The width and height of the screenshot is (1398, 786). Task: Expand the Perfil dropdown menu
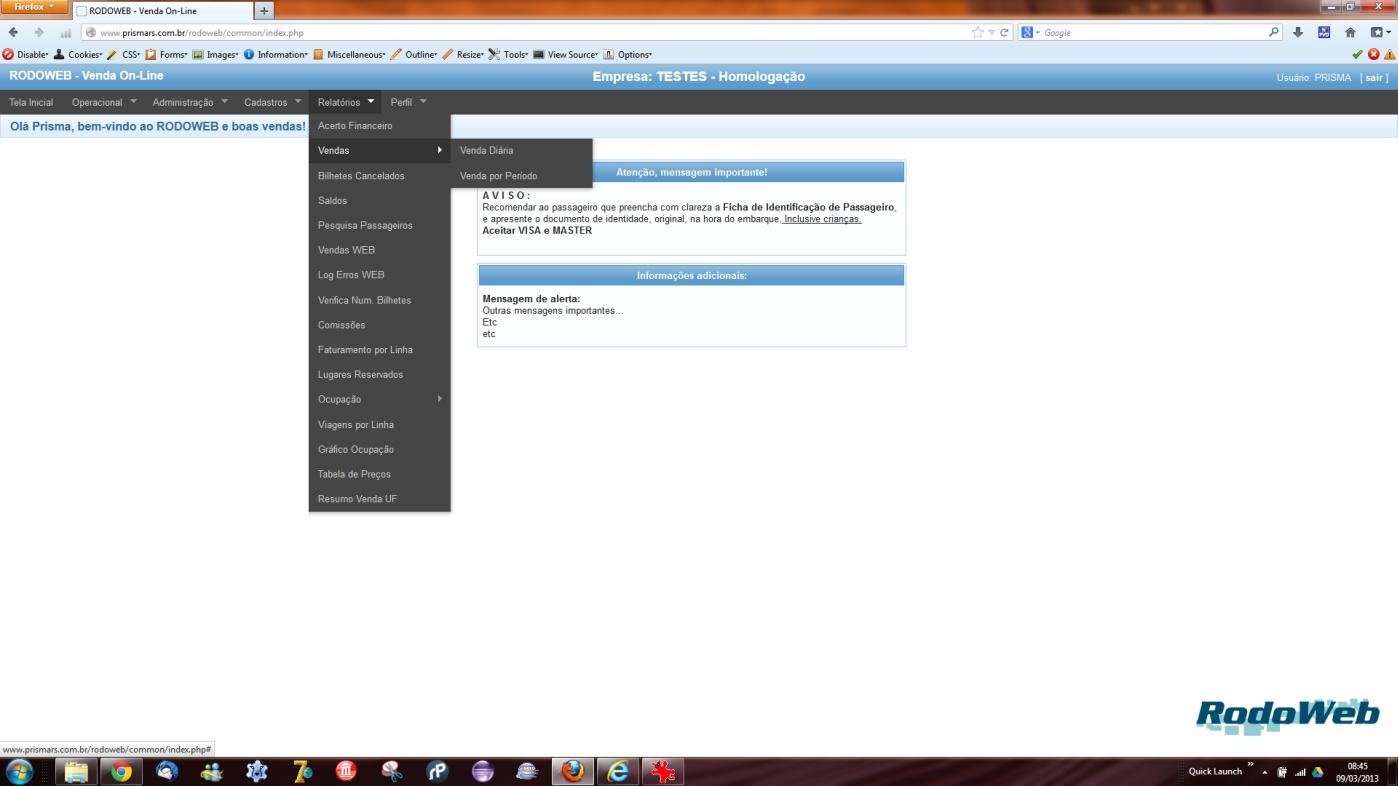coord(408,102)
